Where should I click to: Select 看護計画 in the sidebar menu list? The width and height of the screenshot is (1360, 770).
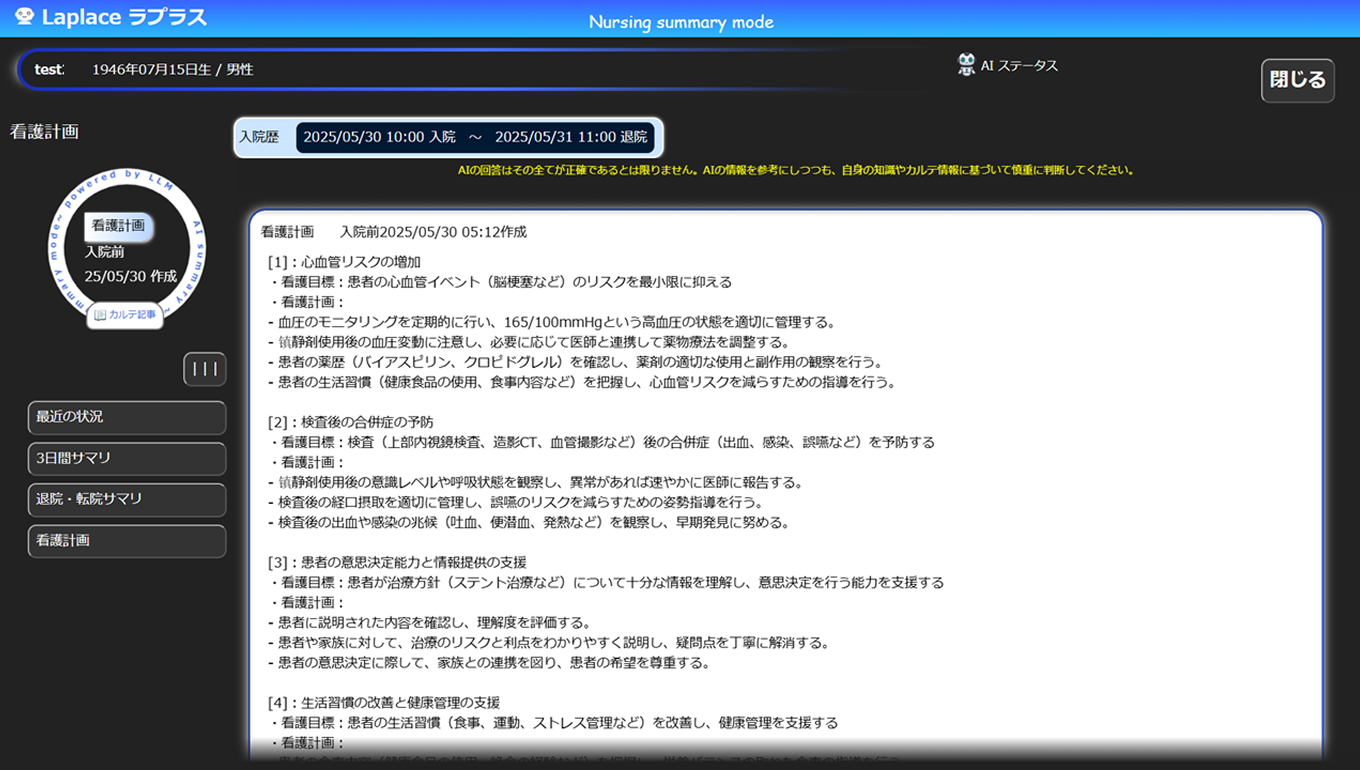point(126,540)
